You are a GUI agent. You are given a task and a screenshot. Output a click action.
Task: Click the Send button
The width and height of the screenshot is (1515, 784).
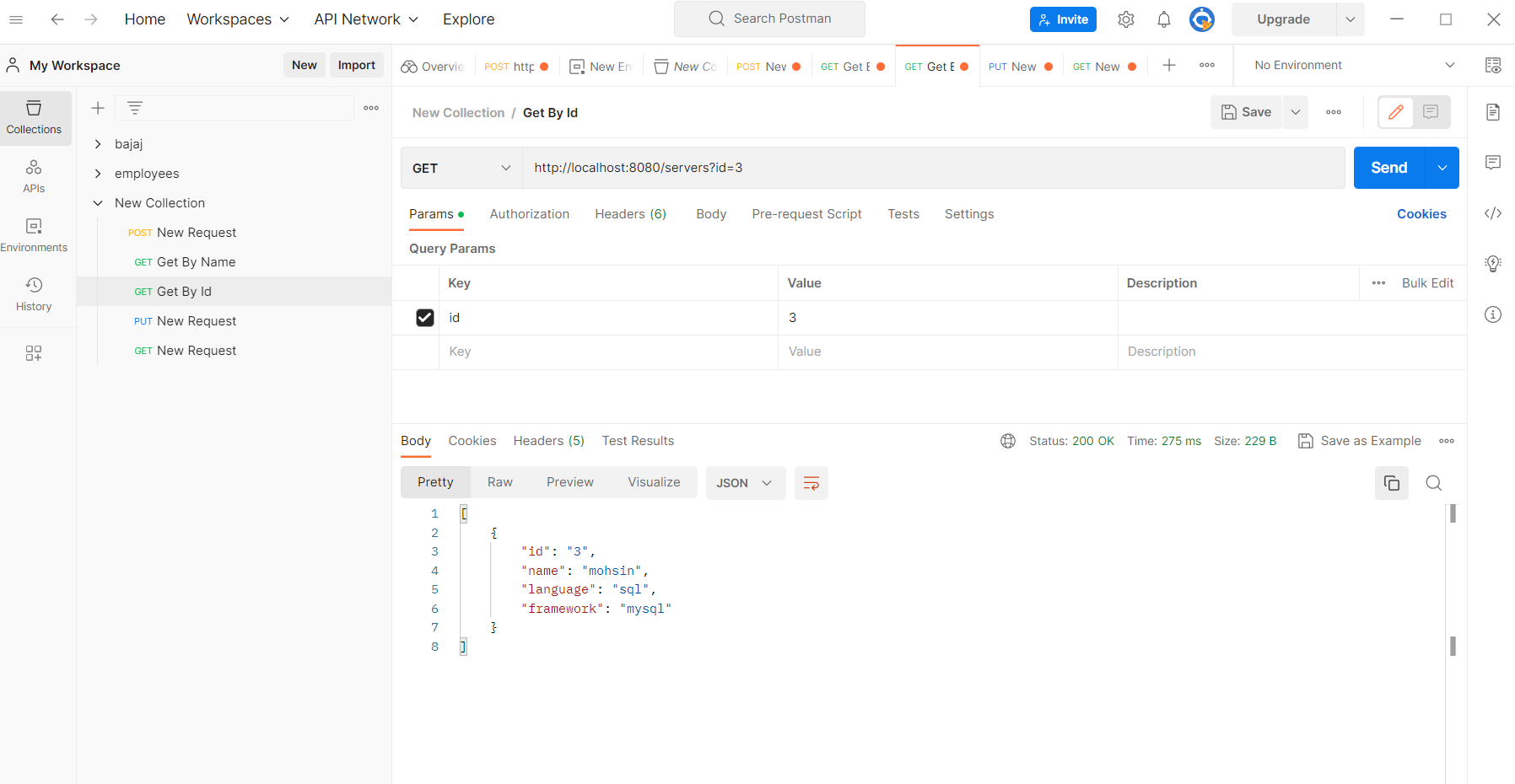click(1388, 167)
